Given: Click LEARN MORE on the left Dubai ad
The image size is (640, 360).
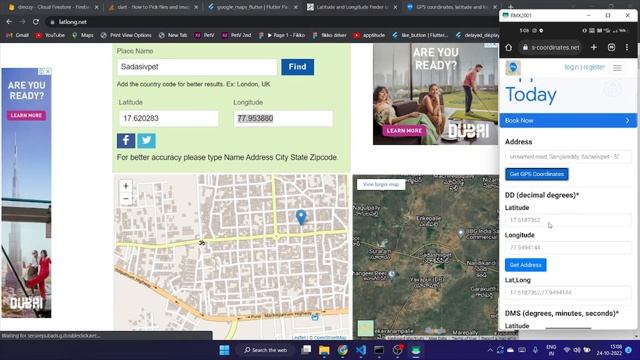Looking at the screenshot, I should (27, 116).
